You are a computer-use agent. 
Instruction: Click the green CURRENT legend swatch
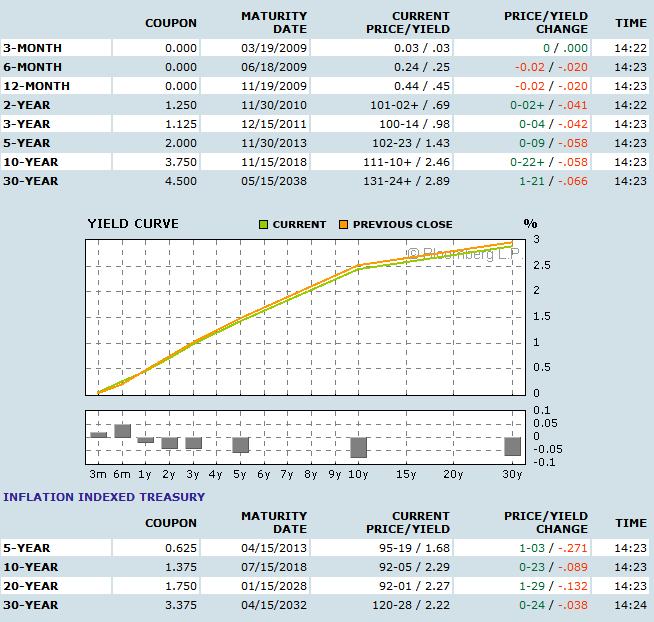[263, 224]
